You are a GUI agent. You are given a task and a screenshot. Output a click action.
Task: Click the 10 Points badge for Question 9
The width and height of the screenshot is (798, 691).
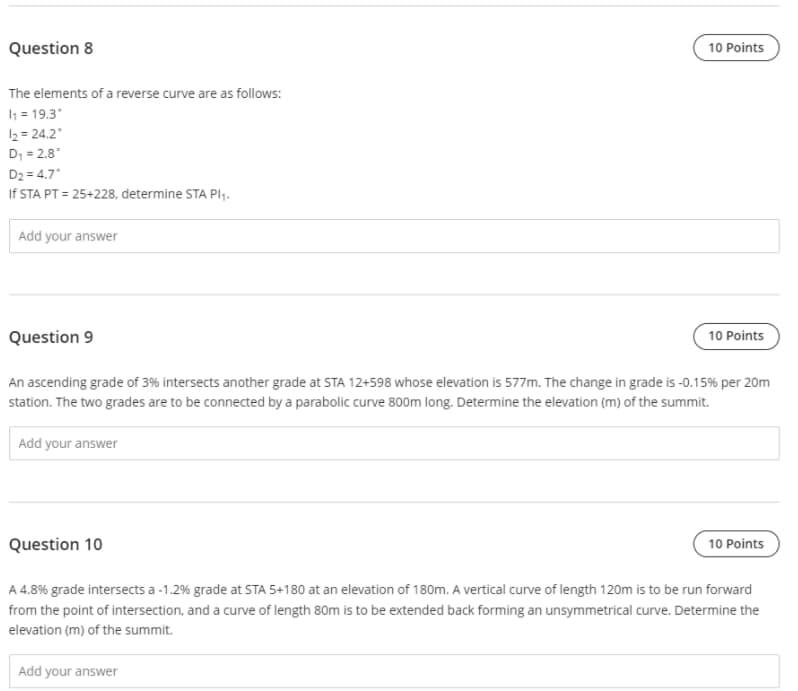coord(736,336)
